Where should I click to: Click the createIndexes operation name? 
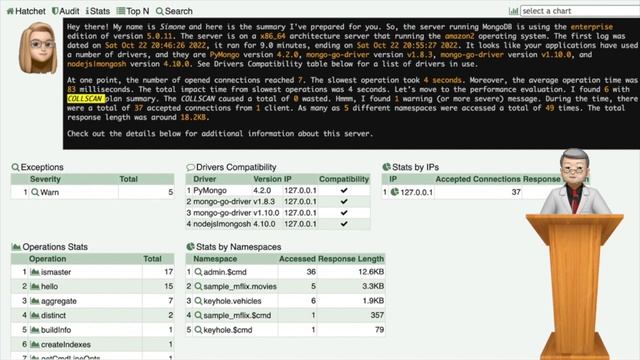click(66, 344)
